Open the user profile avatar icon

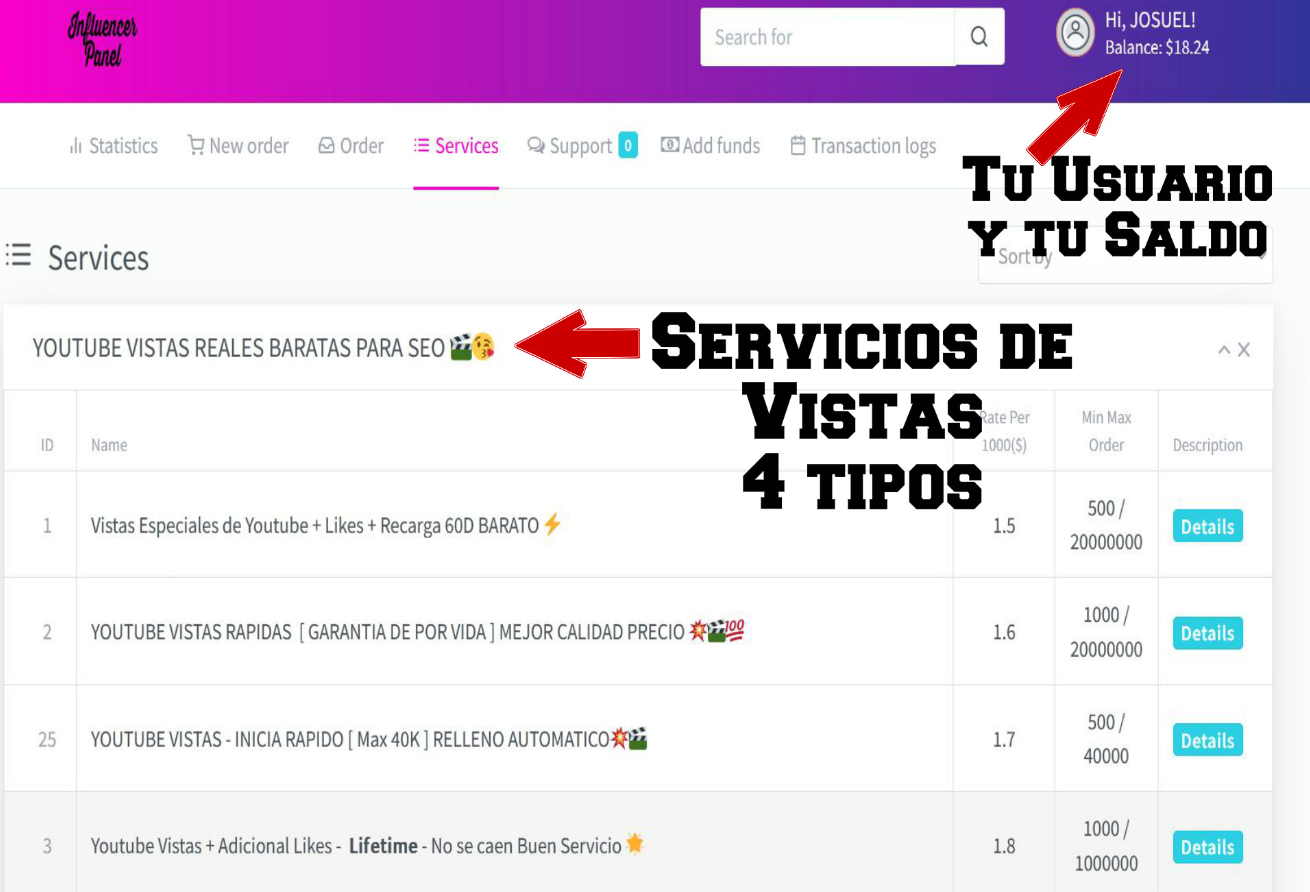(1076, 33)
